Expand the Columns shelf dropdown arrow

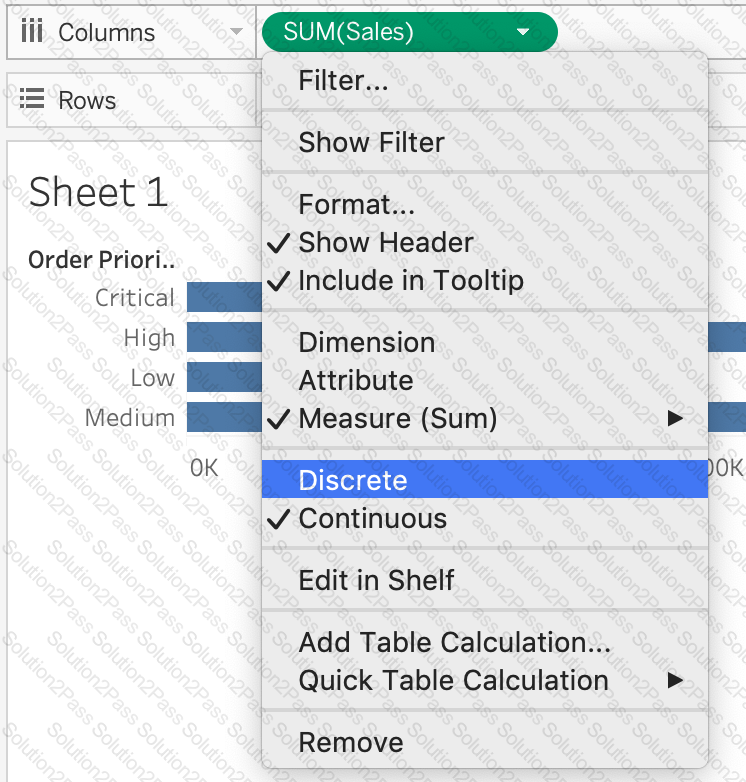pyautogui.click(x=237, y=32)
